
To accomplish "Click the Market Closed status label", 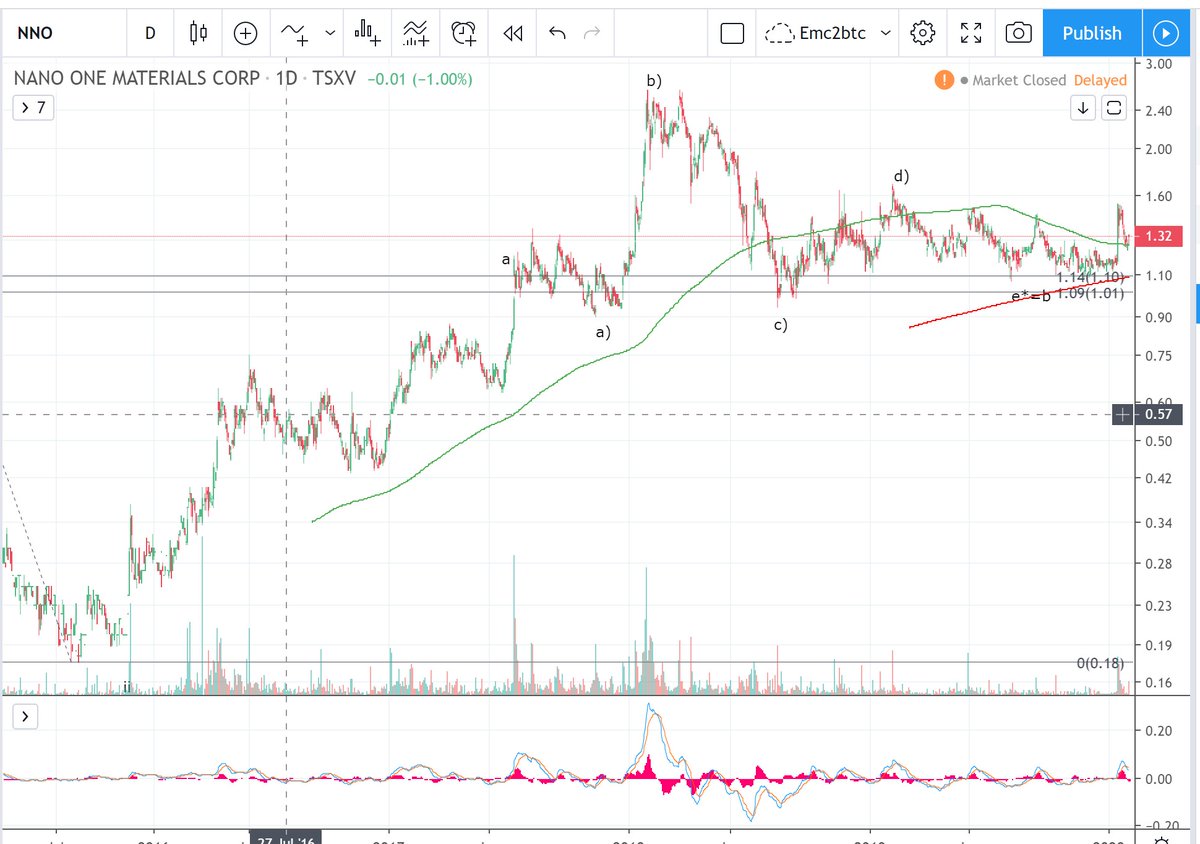I will point(1019,80).
